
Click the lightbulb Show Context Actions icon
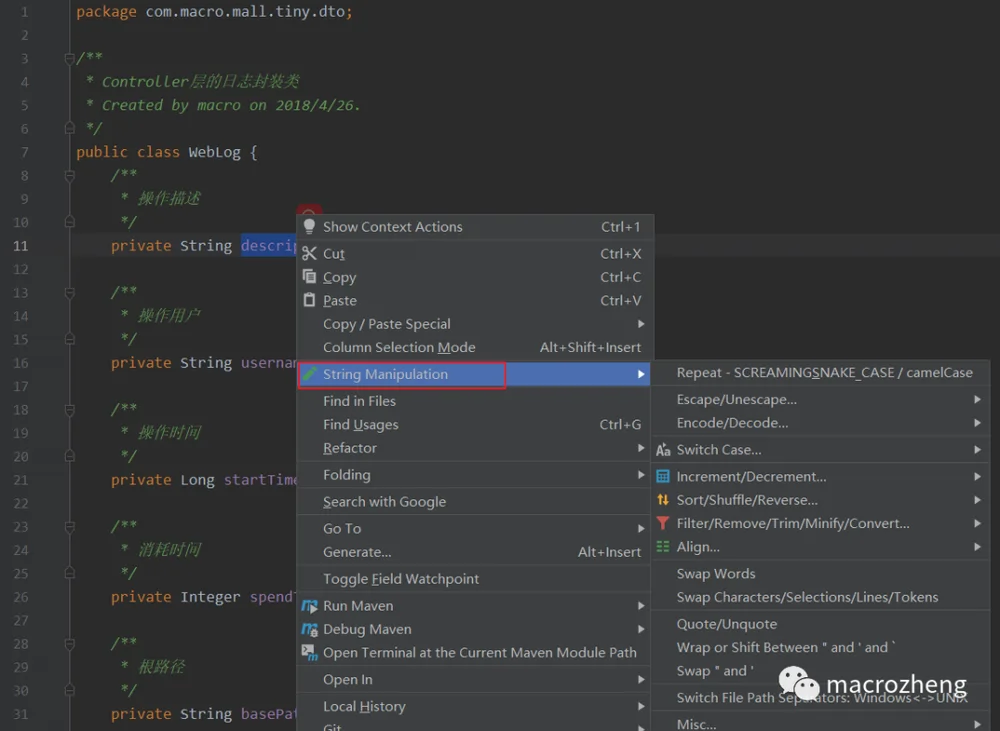(309, 226)
